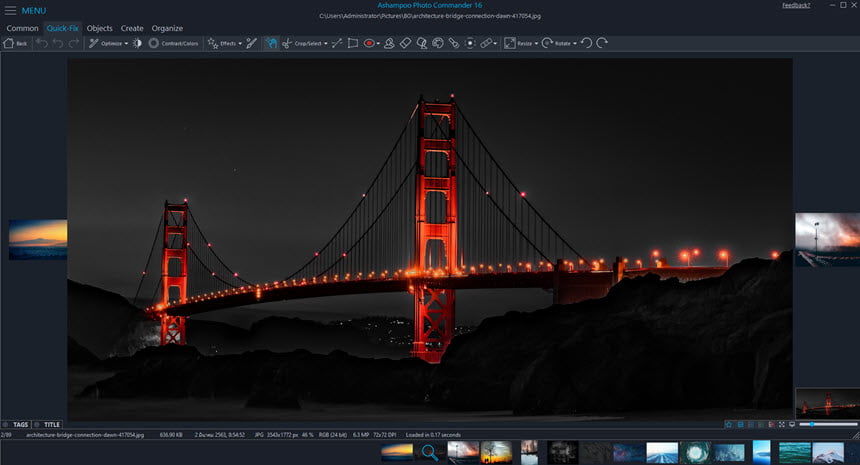Click the redo arrow icon
860x465 pixels.
[x=73, y=43]
